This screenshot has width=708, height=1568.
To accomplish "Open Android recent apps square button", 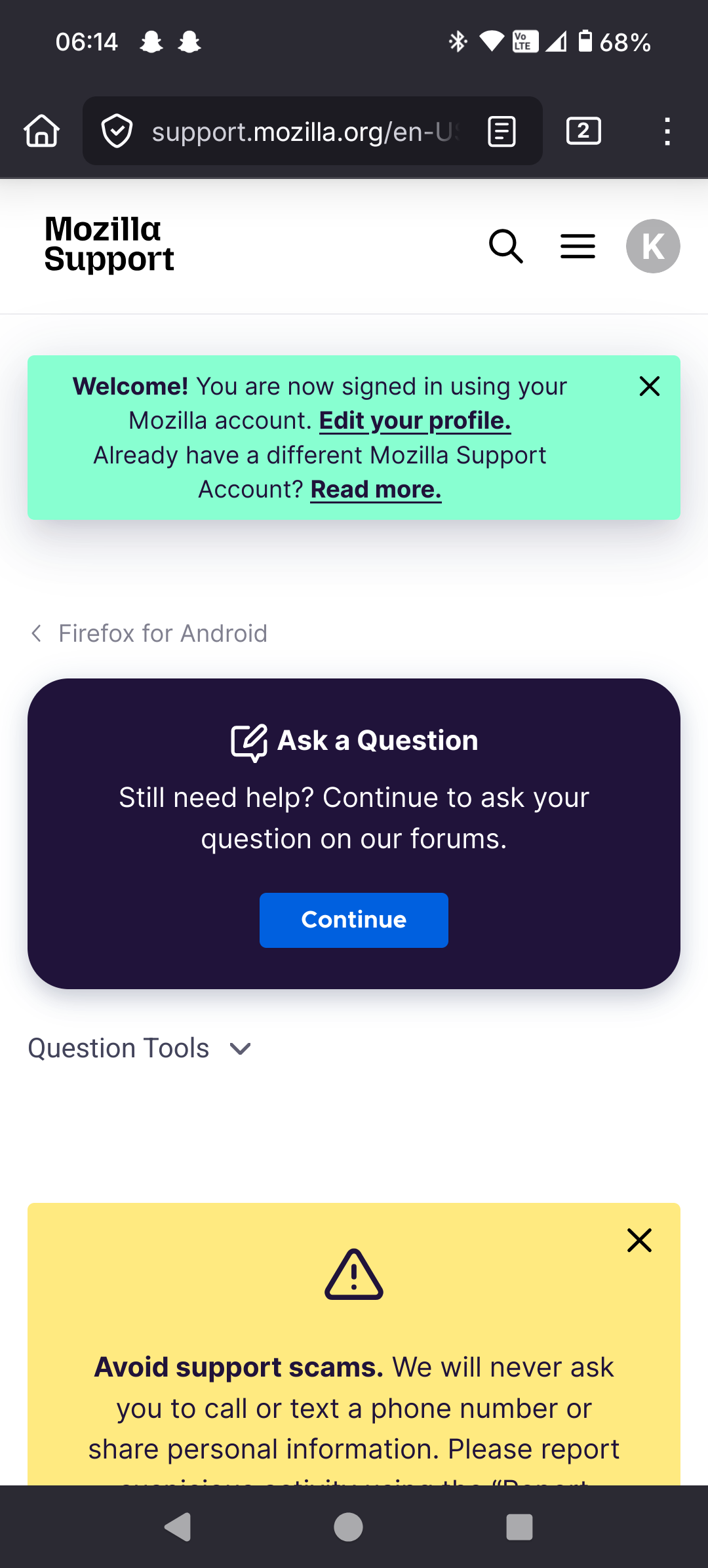I will [519, 1527].
